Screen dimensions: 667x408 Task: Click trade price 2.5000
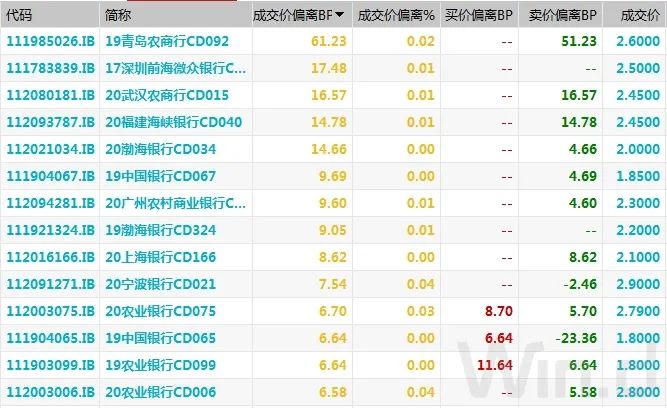(638, 68)
